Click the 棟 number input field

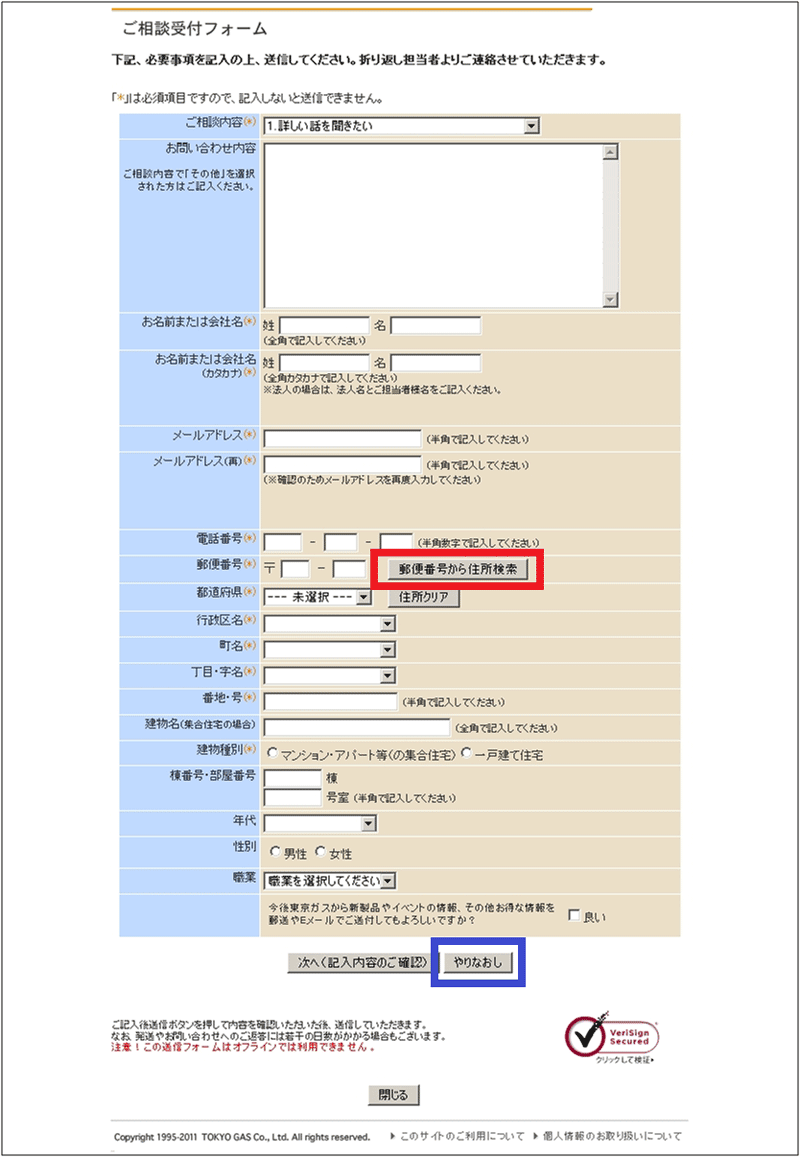[x=292, y=778]
